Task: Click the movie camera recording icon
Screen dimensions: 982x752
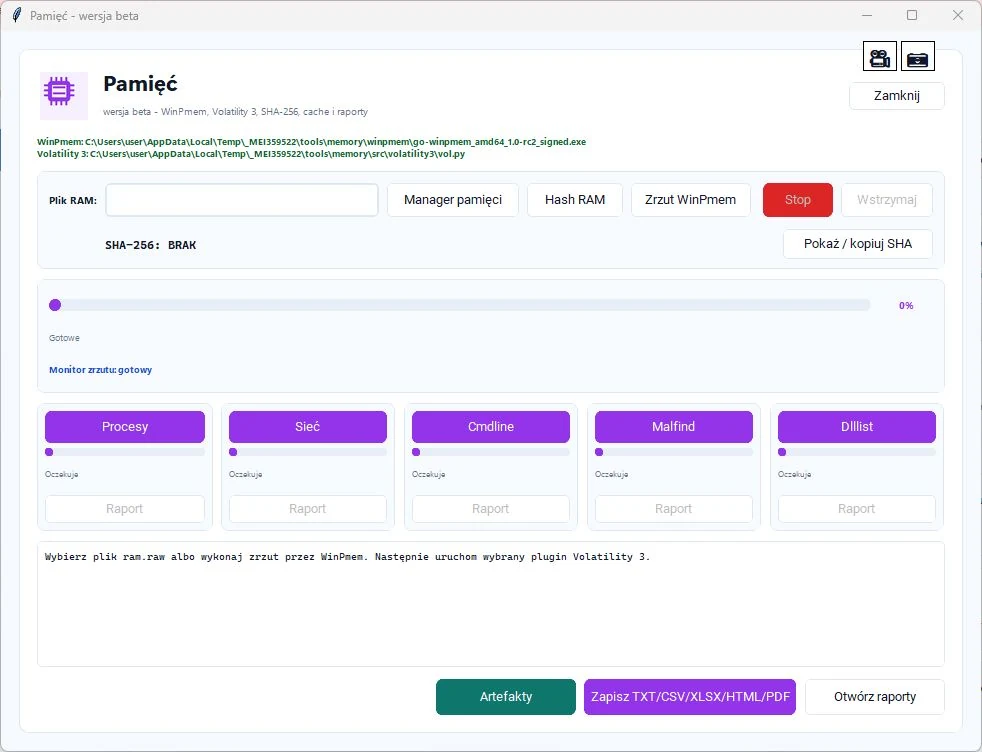Action: [879, 57]
